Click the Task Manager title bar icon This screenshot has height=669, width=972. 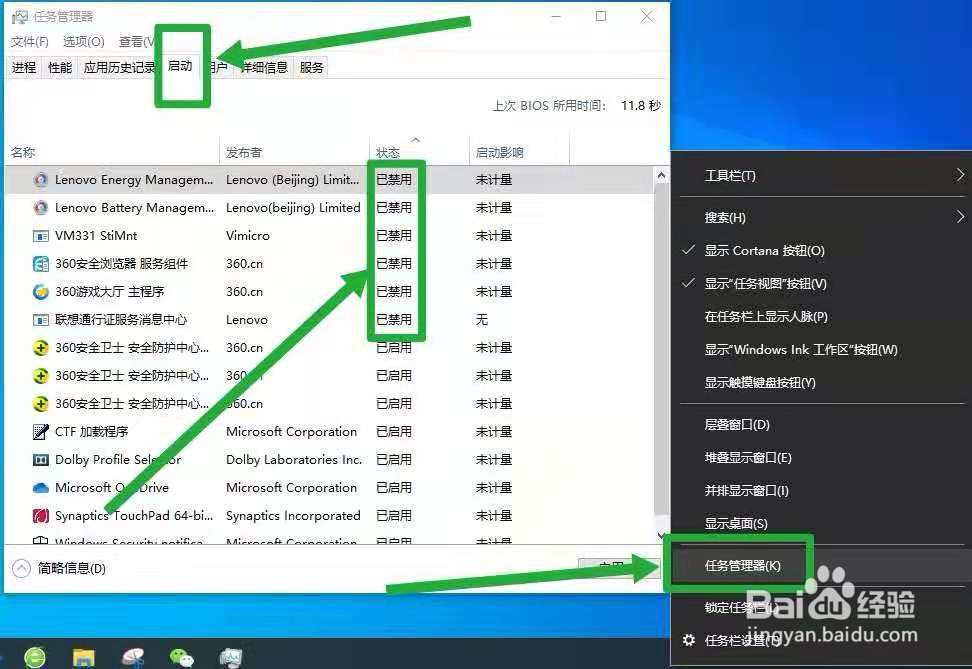pos(20,17)
